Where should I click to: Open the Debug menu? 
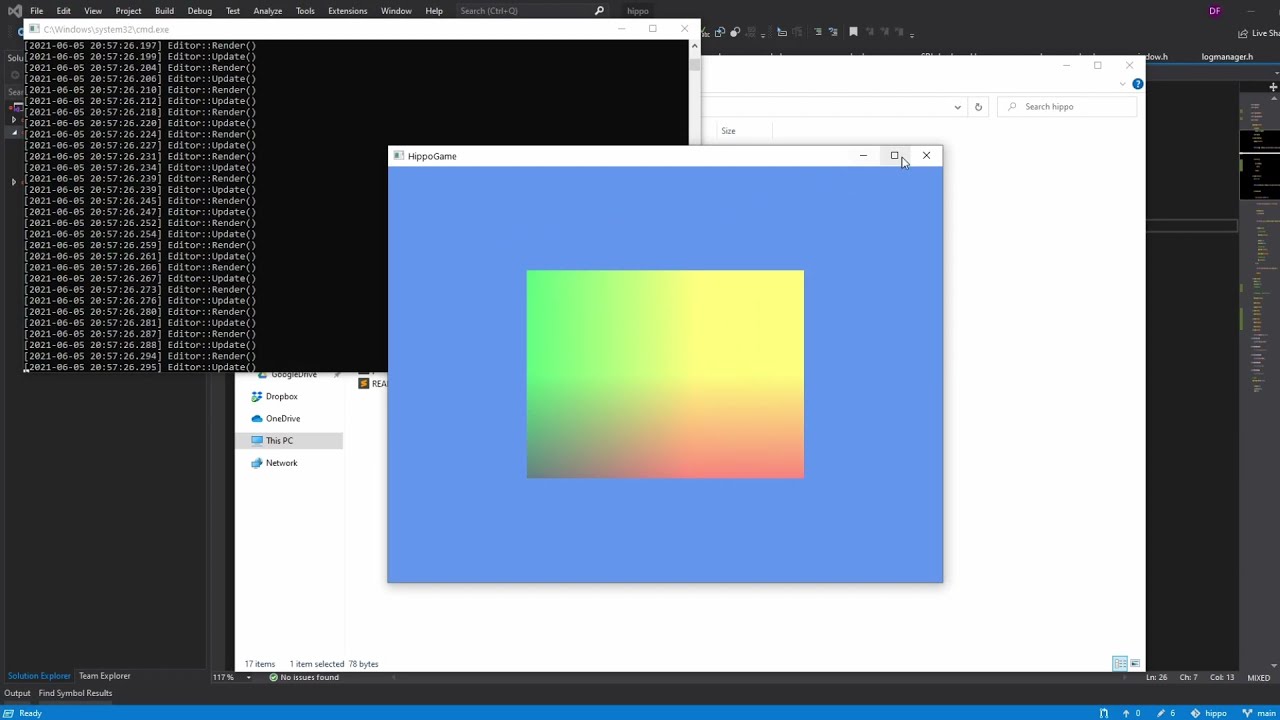(x=199, y=11)
